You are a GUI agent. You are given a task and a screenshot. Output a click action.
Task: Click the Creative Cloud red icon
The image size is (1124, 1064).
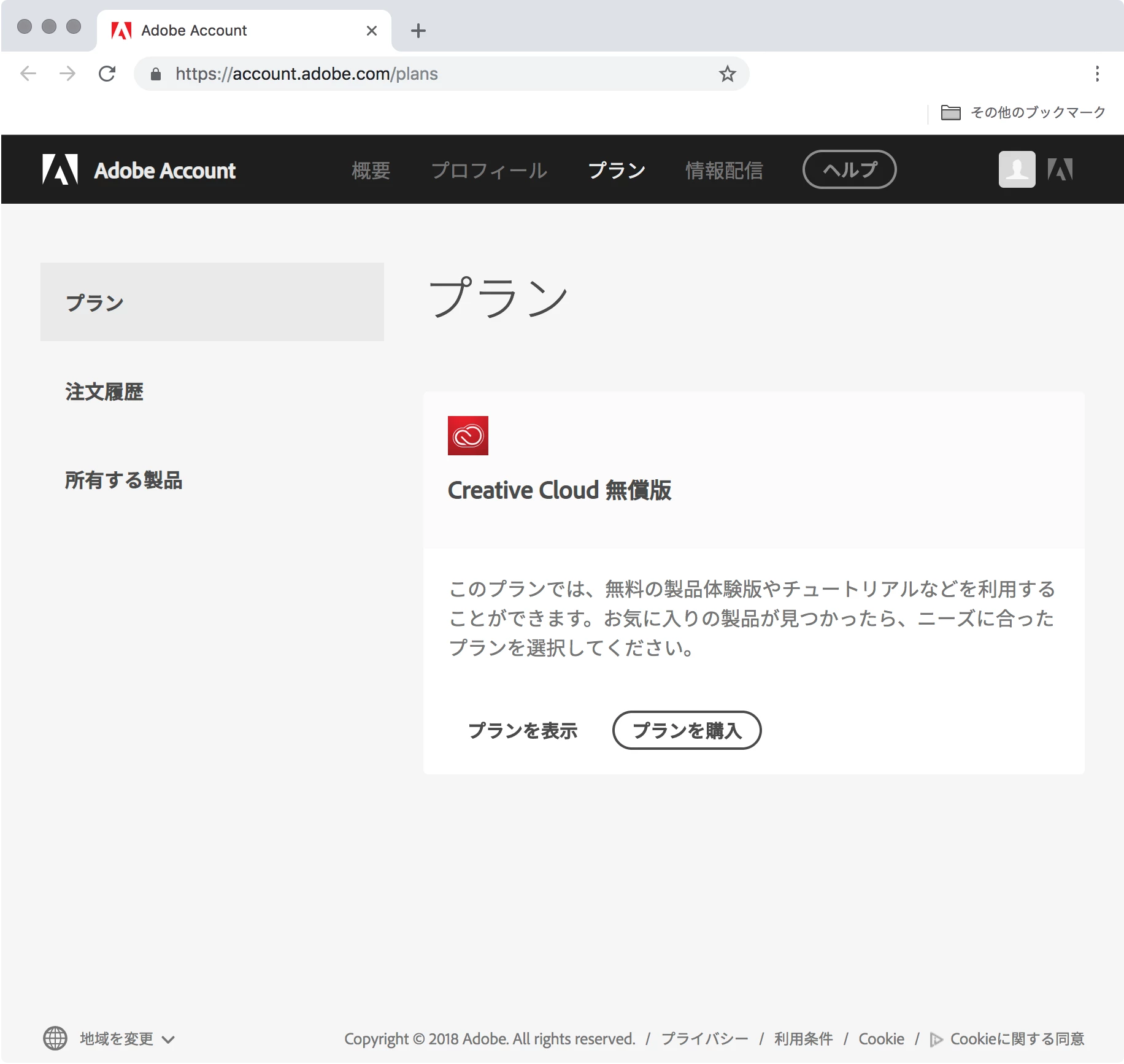click(468, 436)
